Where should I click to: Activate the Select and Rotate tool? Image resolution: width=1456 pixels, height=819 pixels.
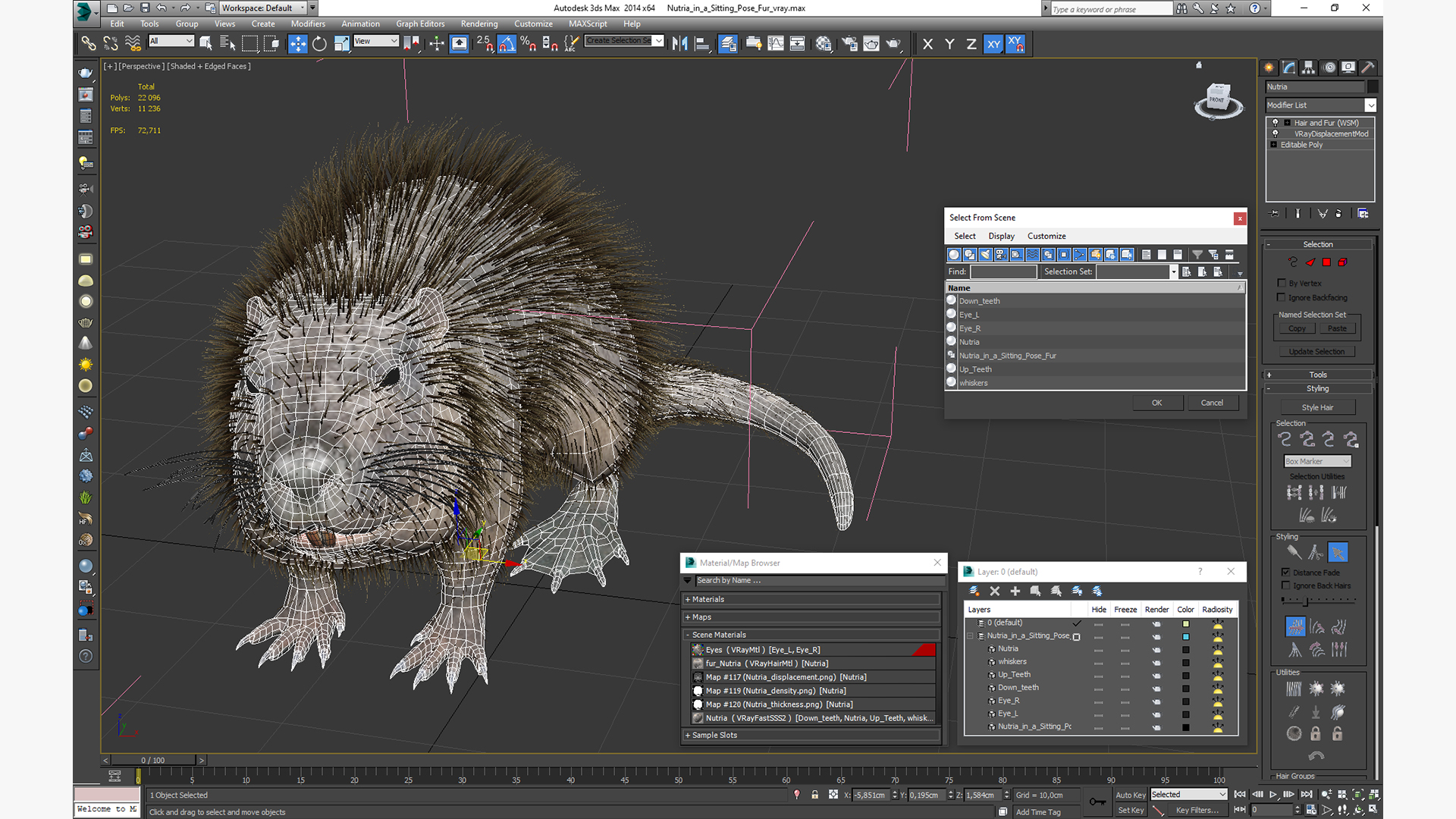pyautogui.click(x=319, y=43)
